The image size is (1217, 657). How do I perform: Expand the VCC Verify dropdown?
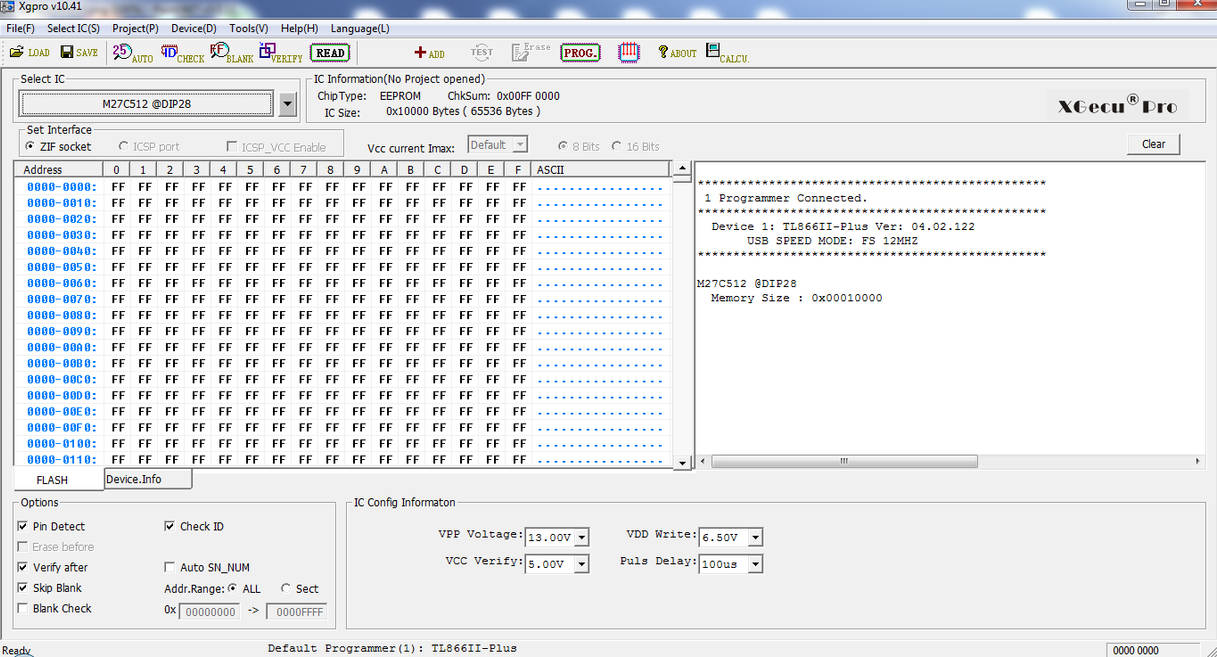click(581, 564)
